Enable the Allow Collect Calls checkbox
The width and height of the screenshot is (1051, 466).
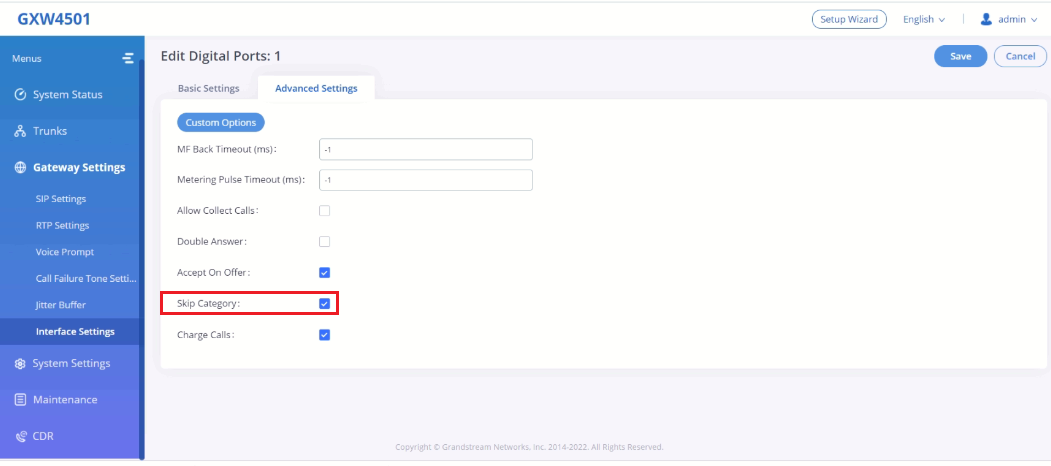tap(324, 211)
